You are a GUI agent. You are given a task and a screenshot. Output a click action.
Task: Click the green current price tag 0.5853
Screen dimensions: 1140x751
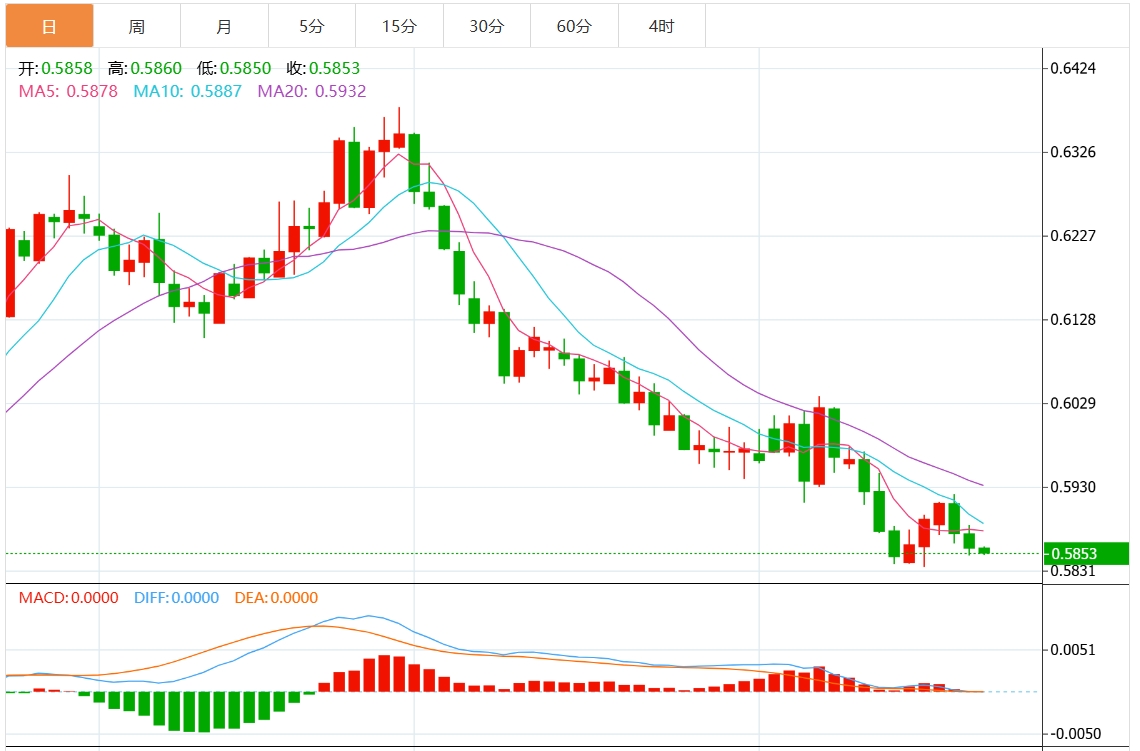click(1086, 553)
